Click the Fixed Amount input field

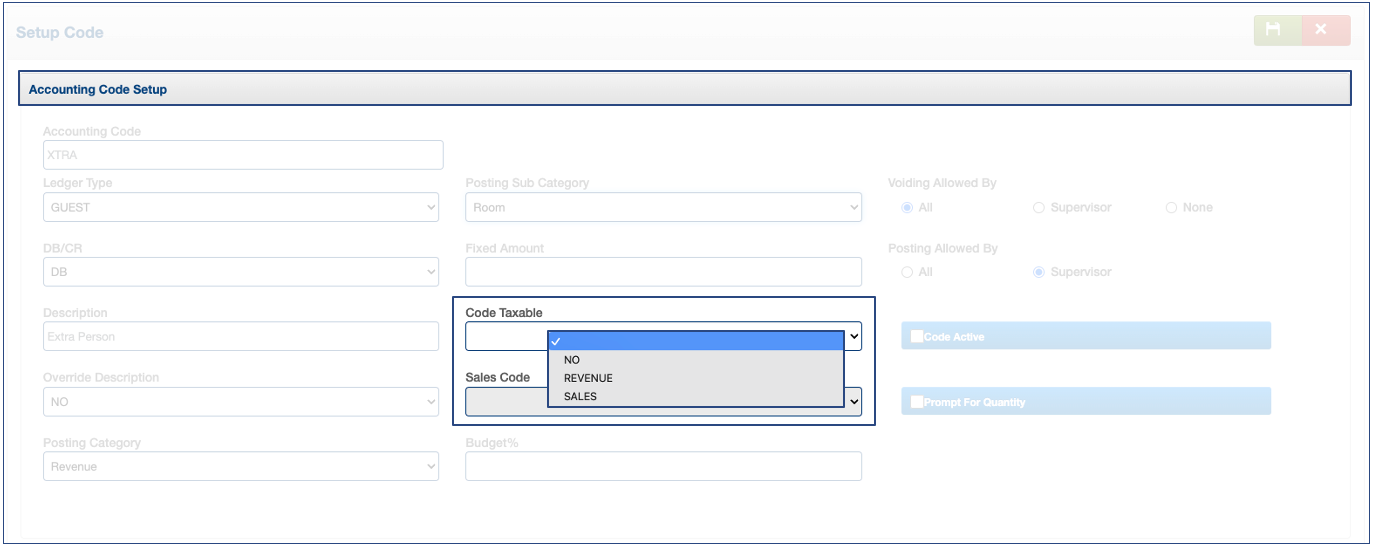662,272
